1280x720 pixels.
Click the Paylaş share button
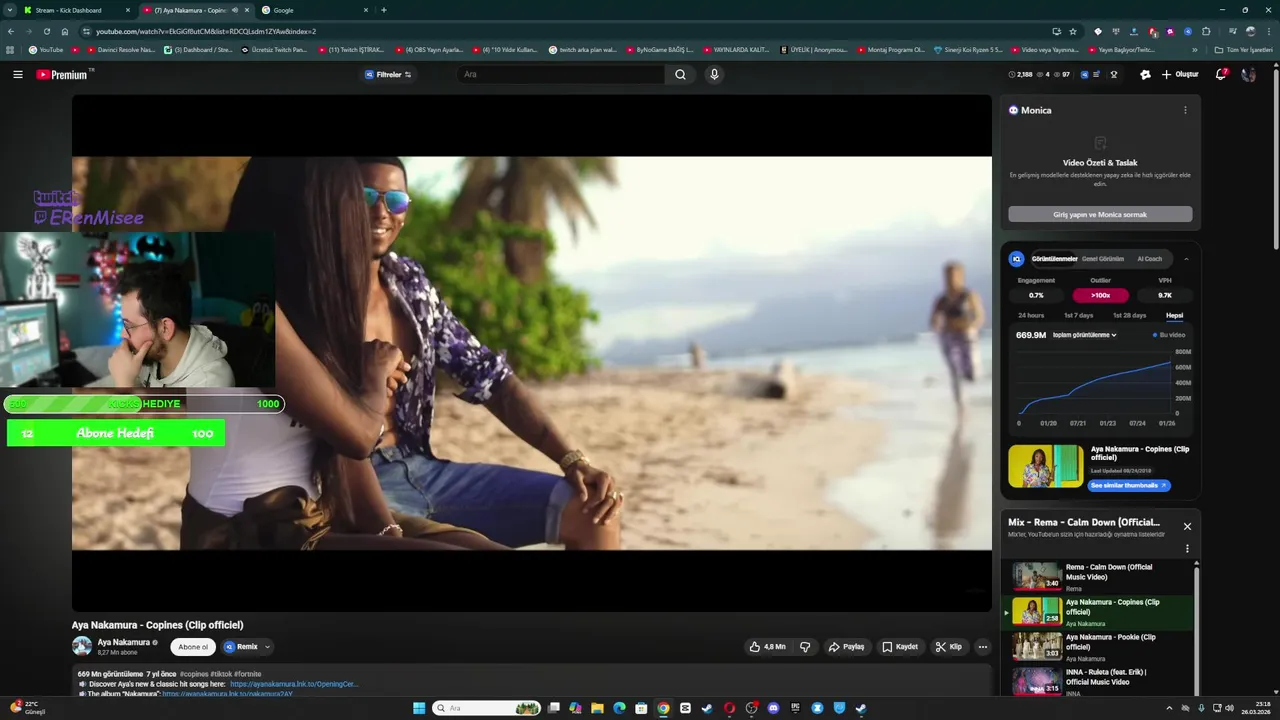coord(846,647)
